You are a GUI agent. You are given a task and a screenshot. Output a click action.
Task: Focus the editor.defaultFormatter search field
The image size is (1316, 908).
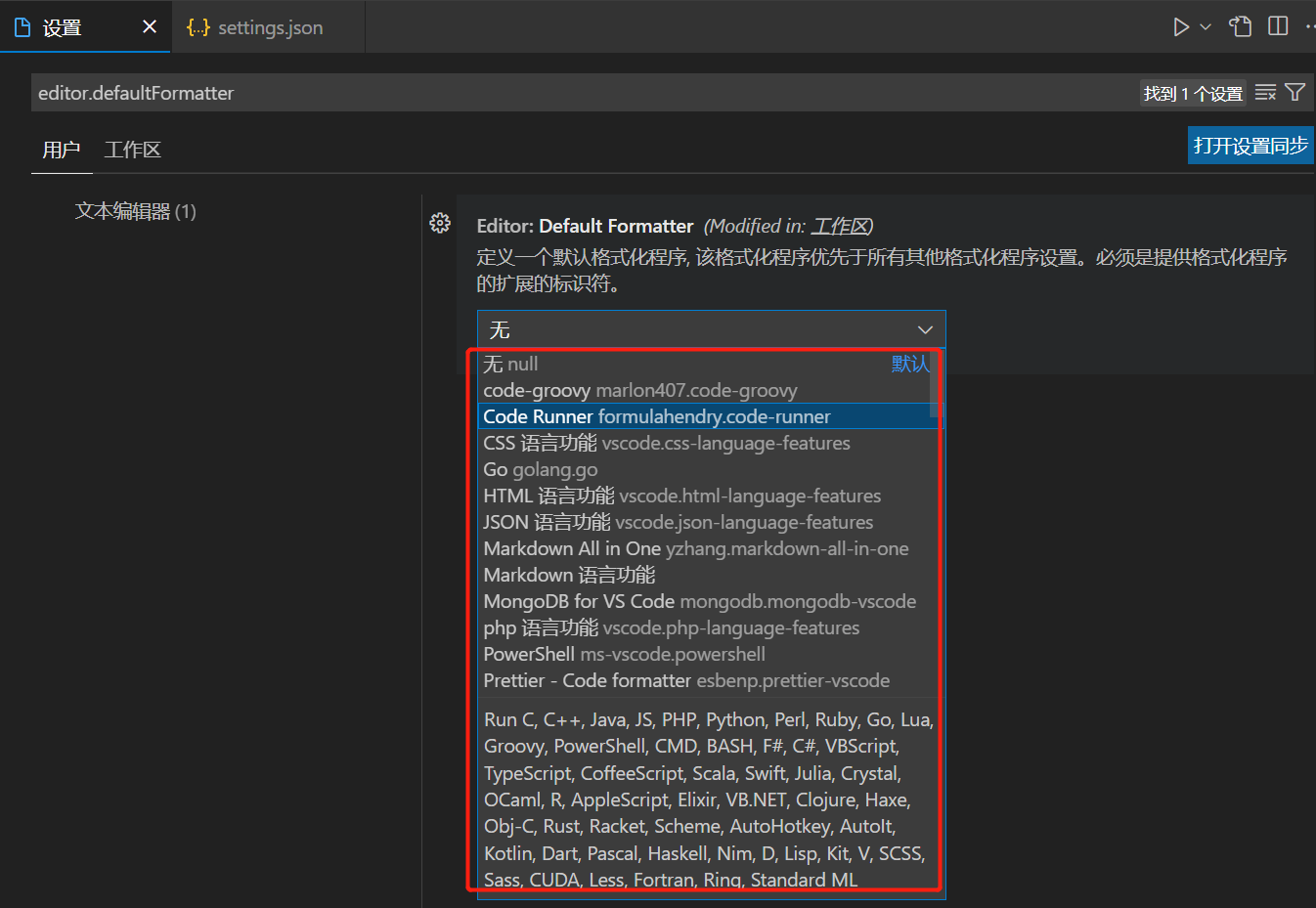[587, 93]
